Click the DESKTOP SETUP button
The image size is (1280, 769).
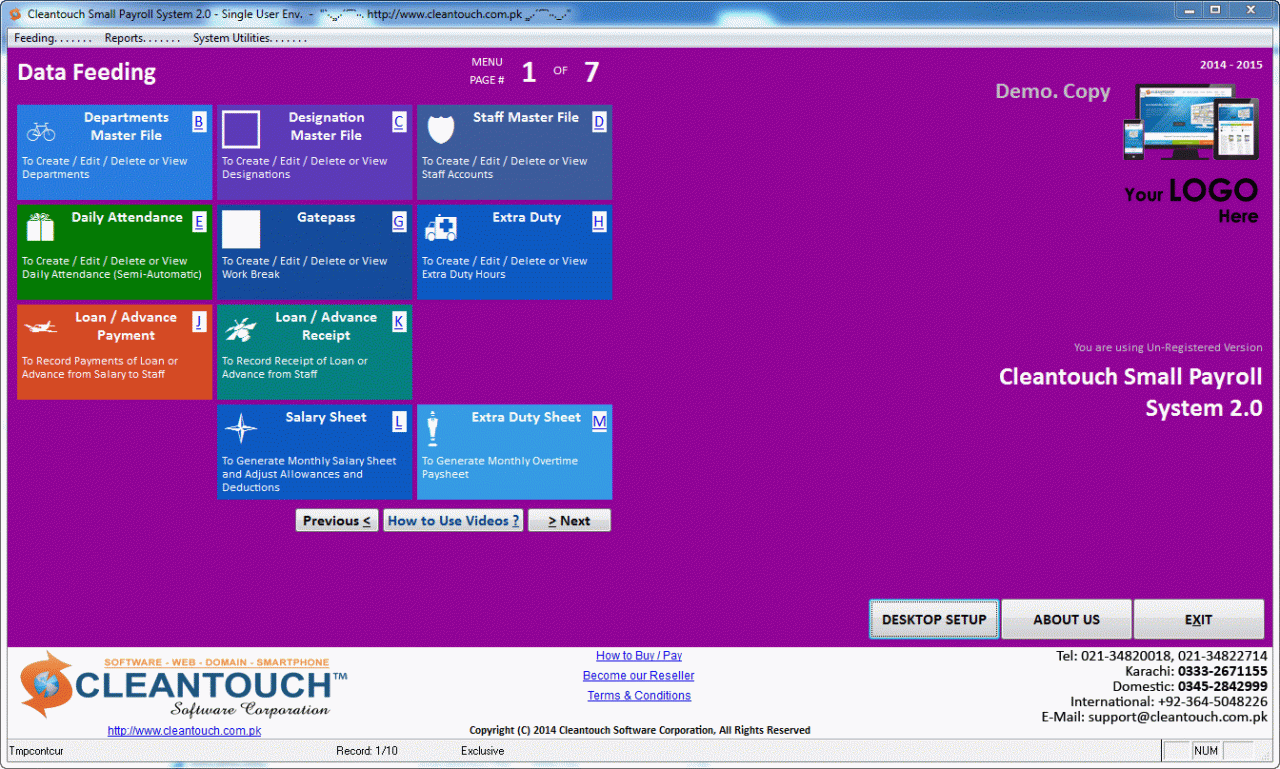tap(934, 619)
